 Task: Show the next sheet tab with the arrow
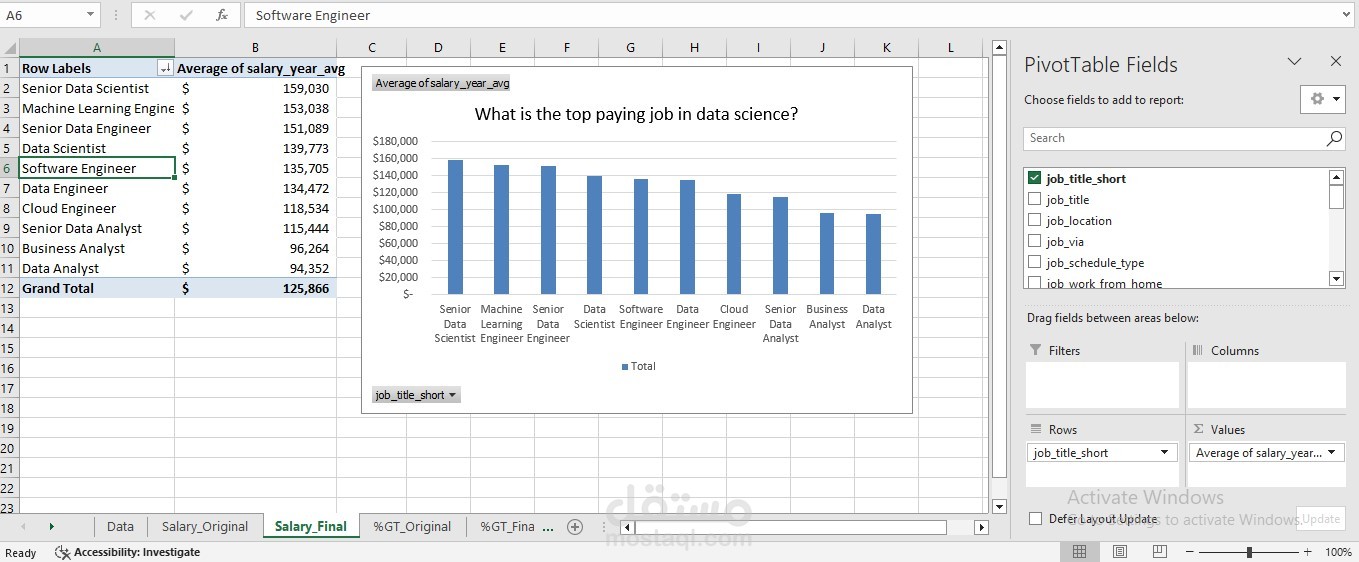(51, 527)
